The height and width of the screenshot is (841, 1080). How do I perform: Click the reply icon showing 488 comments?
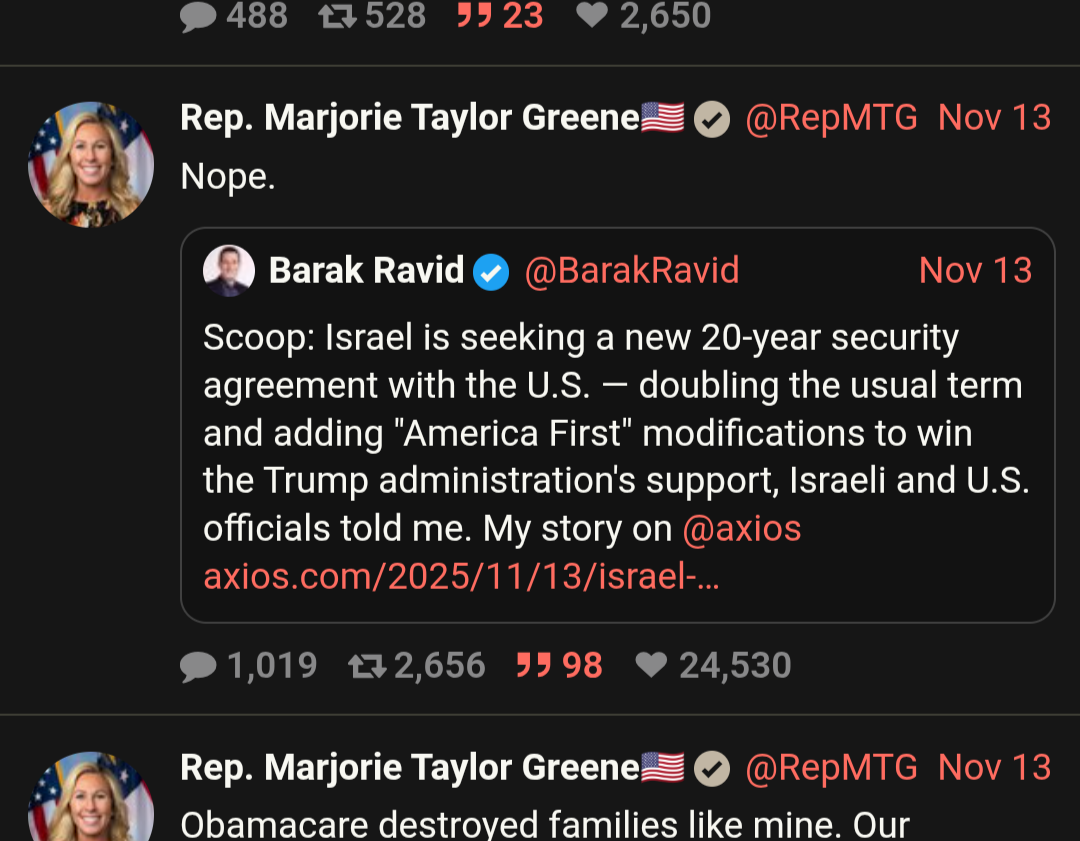pos(199,16)
